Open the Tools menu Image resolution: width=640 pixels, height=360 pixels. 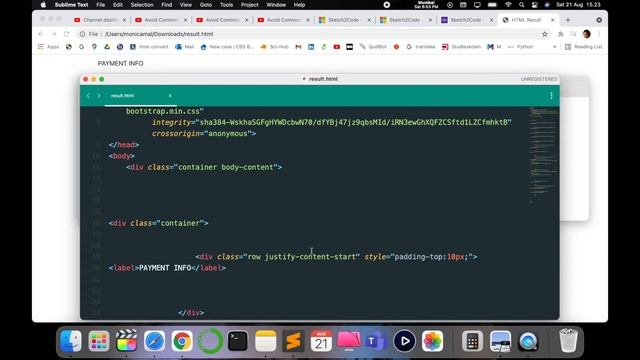point(226,5)
